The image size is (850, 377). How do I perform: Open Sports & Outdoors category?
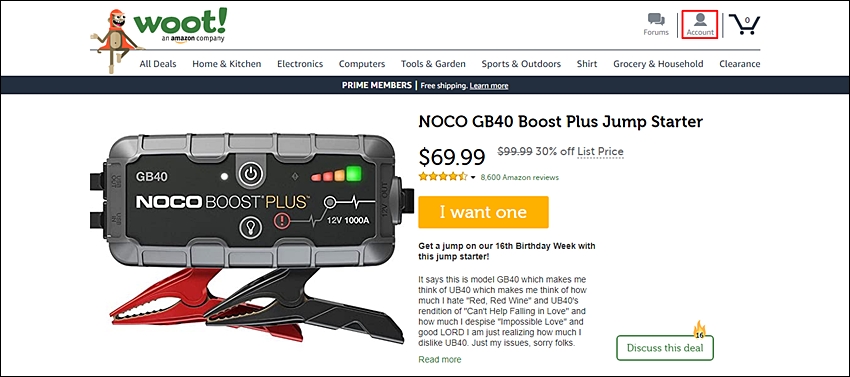[x=521, y=64]
